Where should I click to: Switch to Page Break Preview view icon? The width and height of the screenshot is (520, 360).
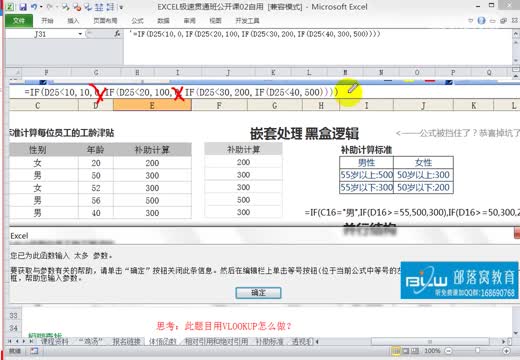pyautogui.click(x=415, y=351)
